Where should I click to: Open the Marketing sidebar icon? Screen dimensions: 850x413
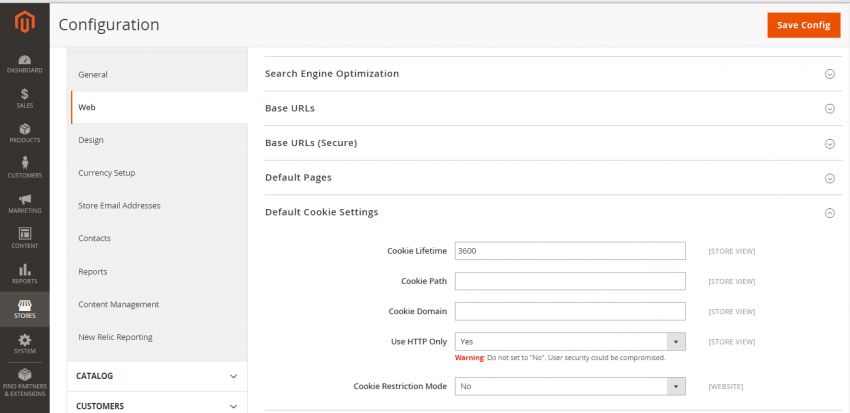24,204
